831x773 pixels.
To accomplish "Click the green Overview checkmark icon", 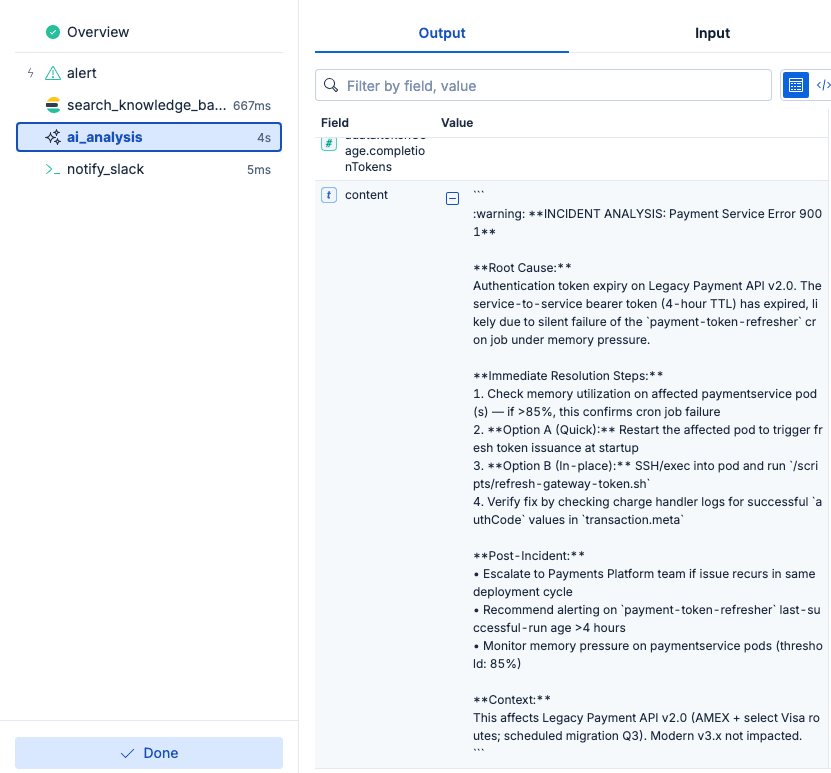I will tap(53, 32).
